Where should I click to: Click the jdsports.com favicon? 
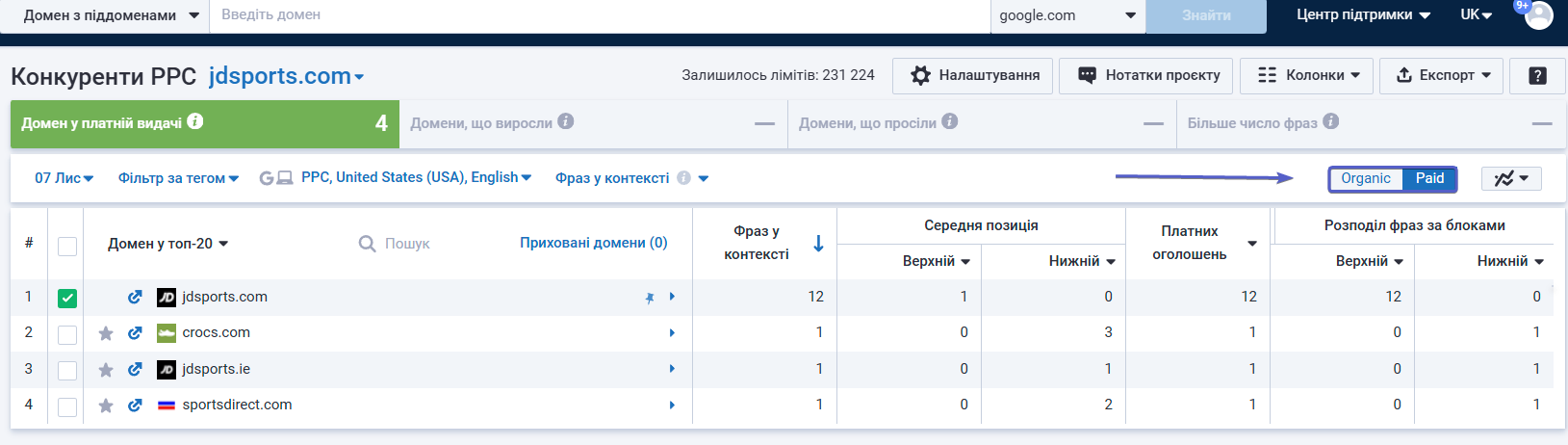pyautogui.click(x=167, y=298)
